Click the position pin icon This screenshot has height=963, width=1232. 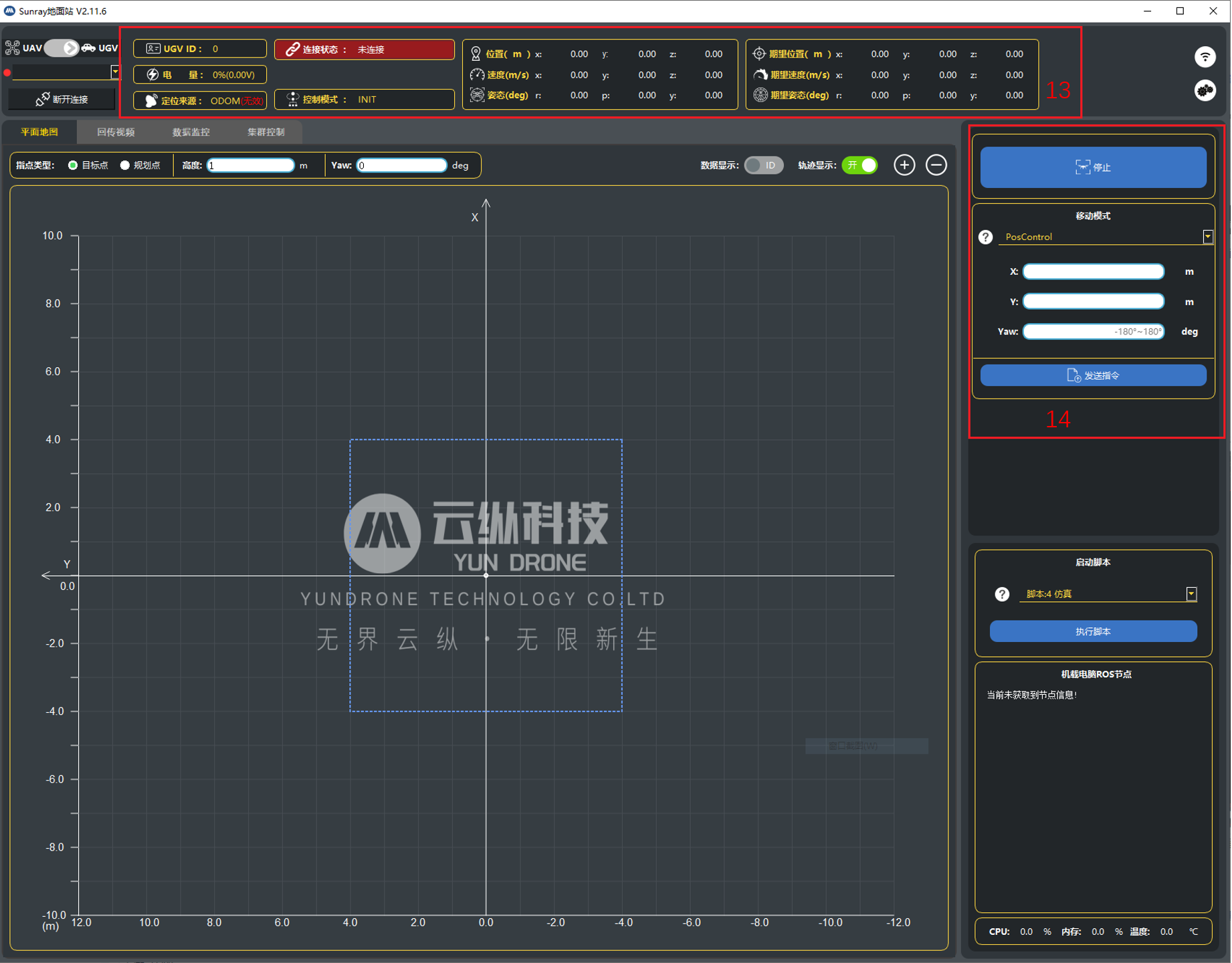(476, 54)
